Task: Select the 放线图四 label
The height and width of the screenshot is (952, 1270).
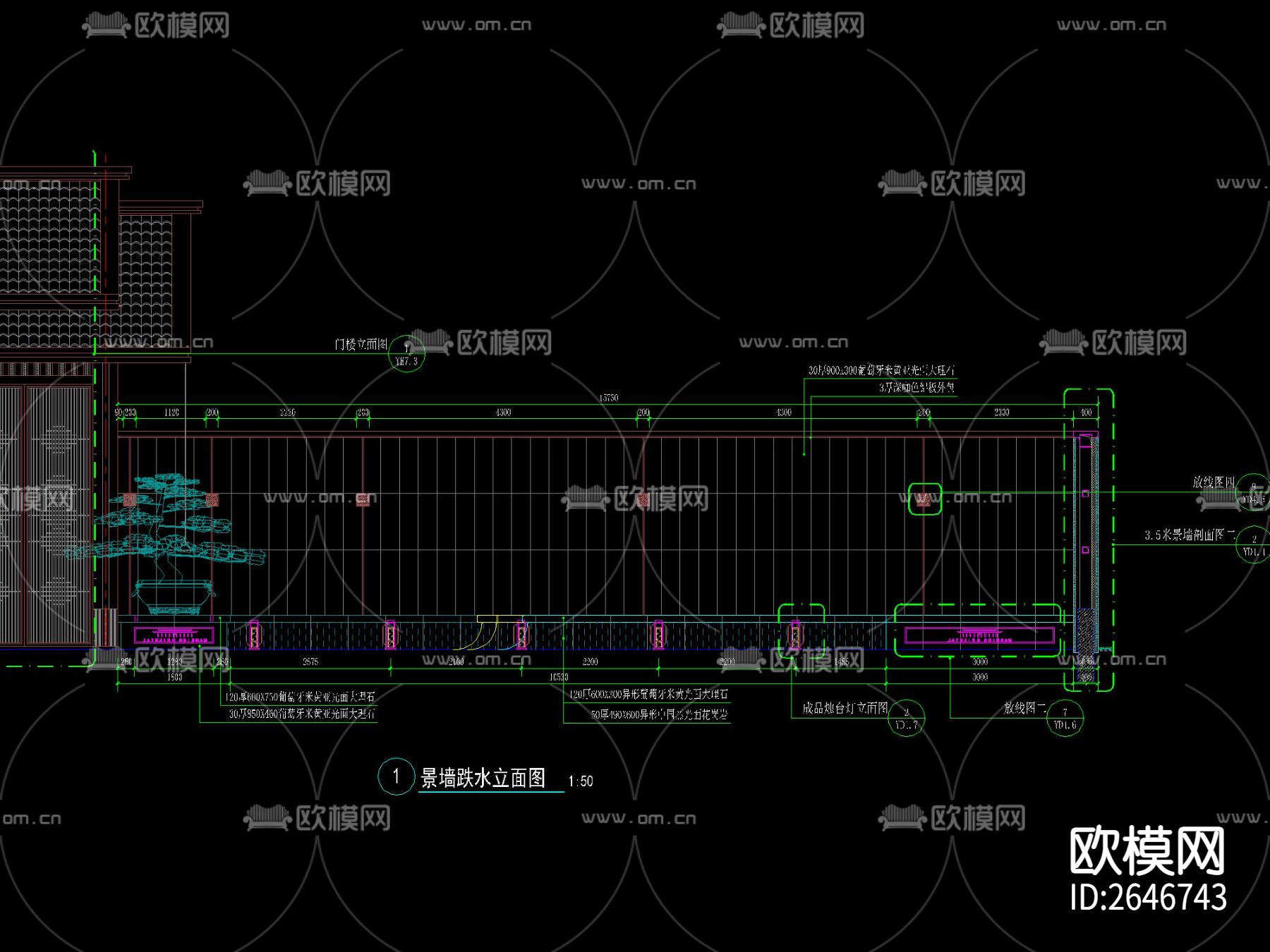Action: [1214, 482]
